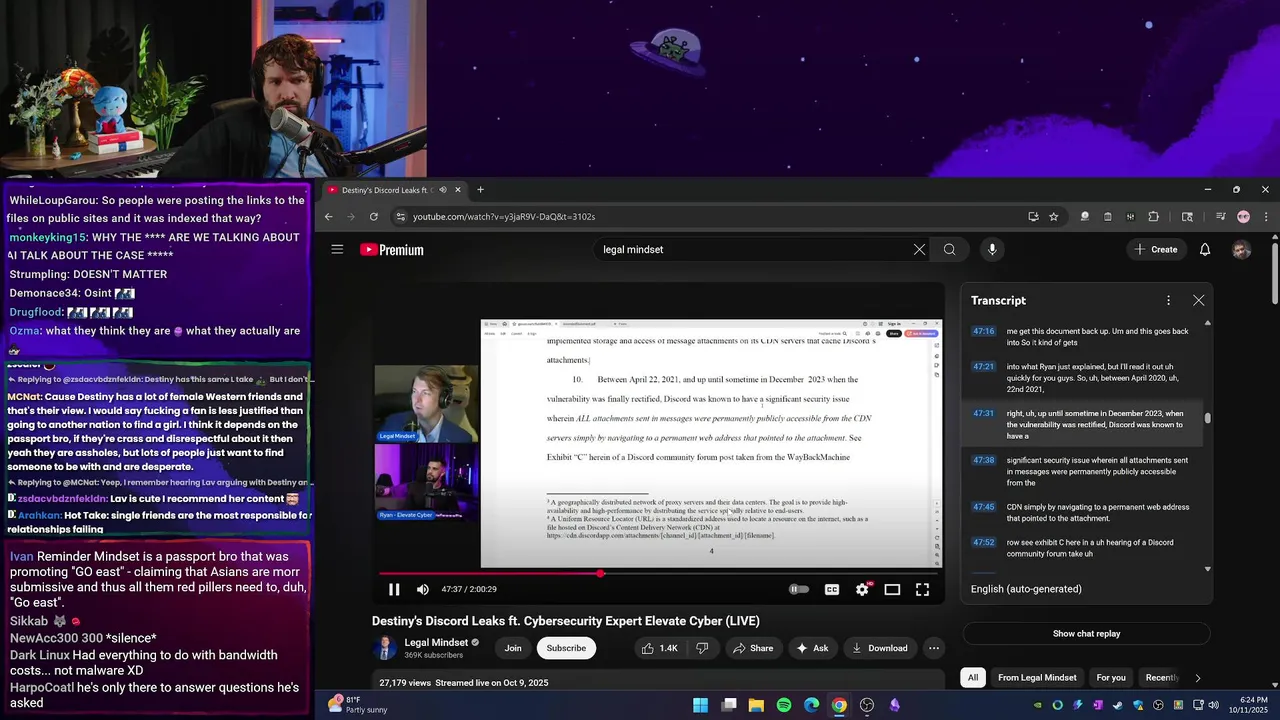Mute the tab using the audio icon
The width and height of the screenshot is (1280, 720).
click(x=442, y=190)
